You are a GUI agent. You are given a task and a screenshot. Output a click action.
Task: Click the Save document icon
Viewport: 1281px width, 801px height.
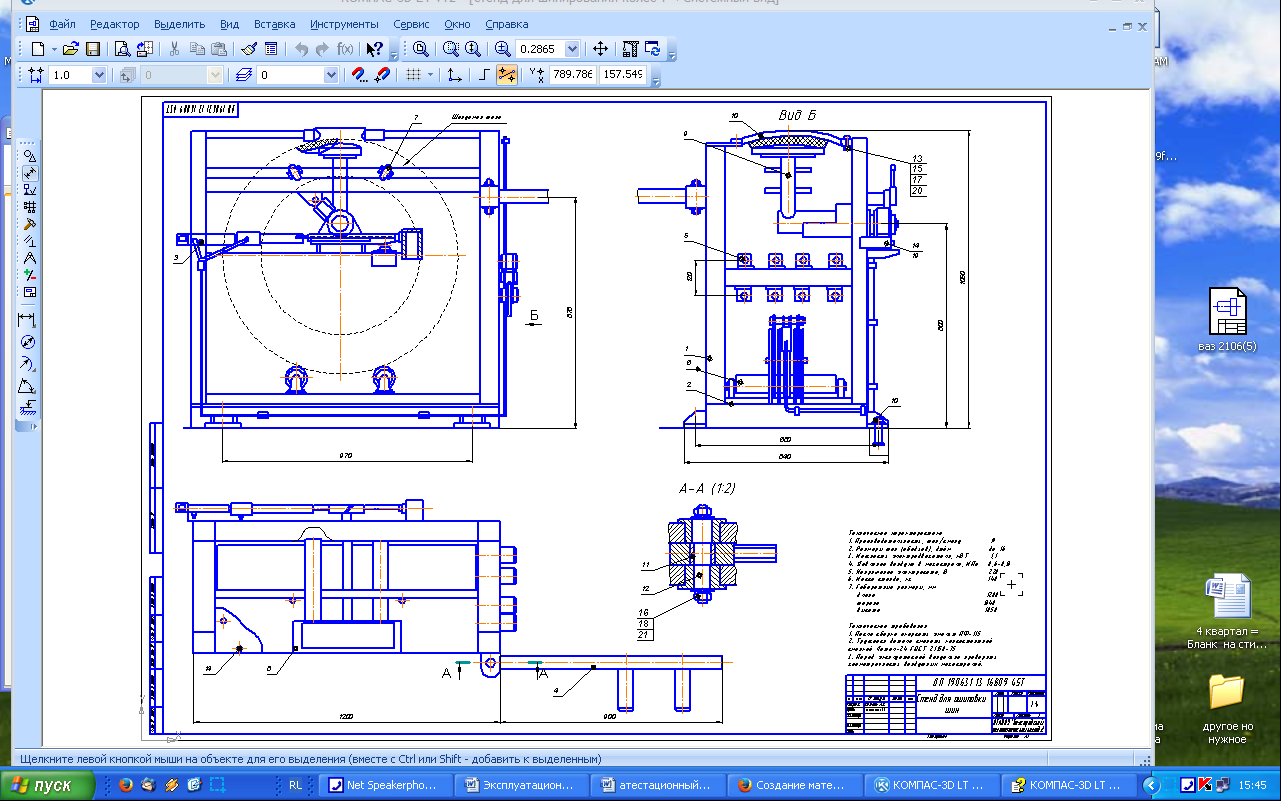tap(92, 49)
